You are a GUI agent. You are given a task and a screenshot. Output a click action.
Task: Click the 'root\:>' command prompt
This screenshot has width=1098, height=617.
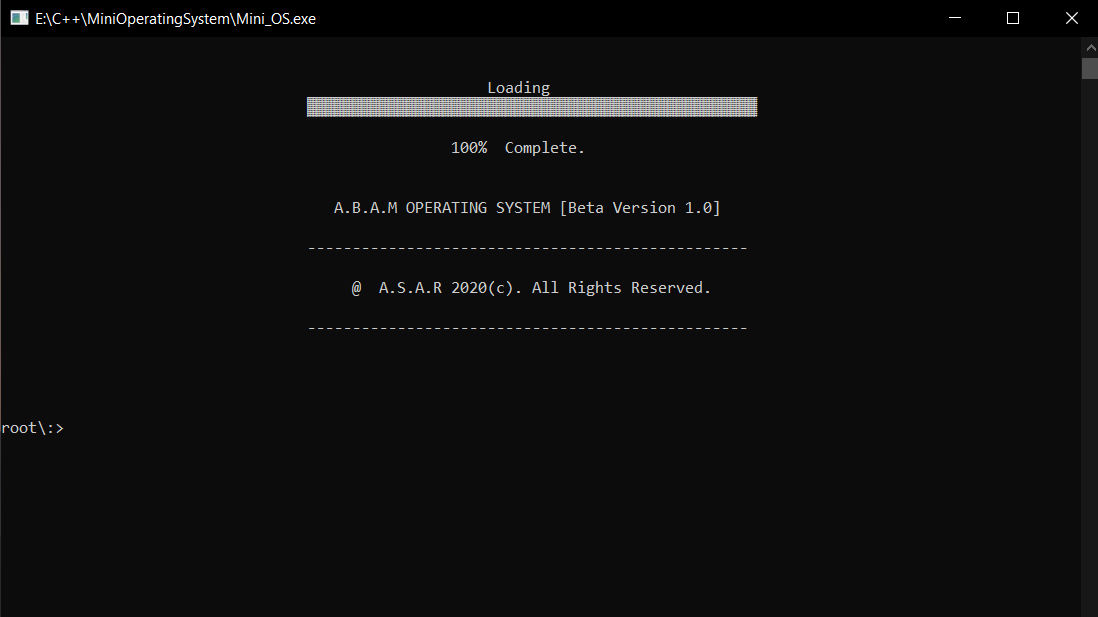(x=32, y=428)
